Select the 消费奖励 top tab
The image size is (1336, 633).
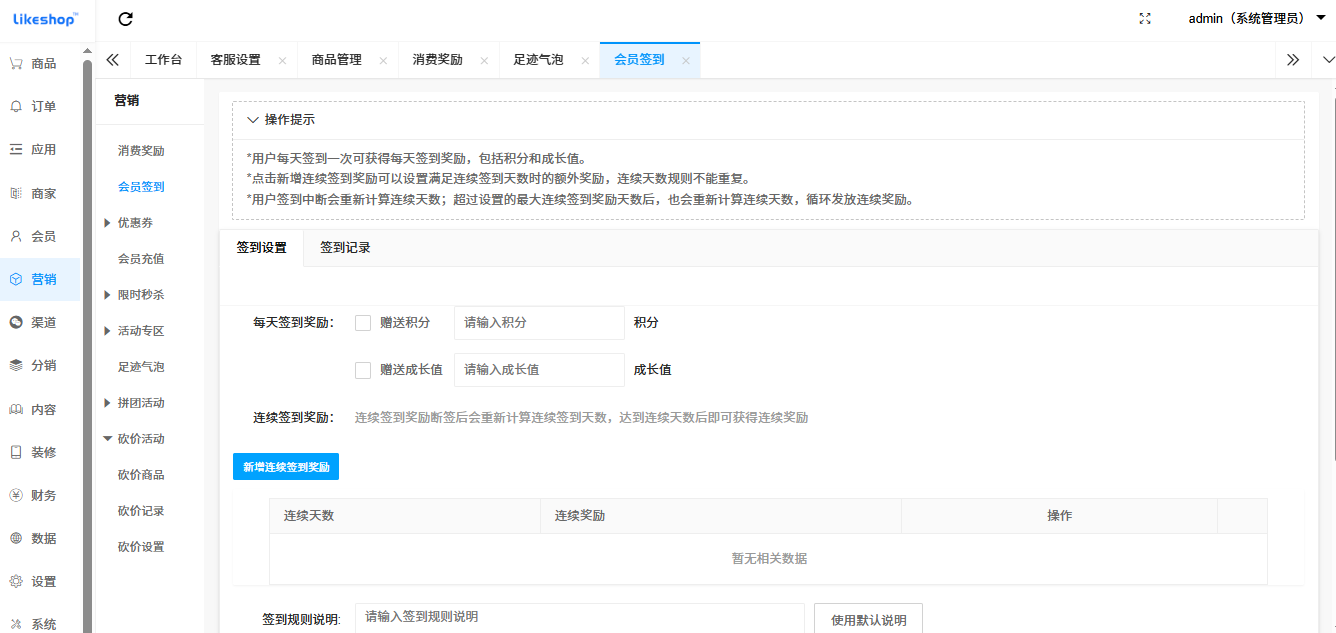[437, 59]
